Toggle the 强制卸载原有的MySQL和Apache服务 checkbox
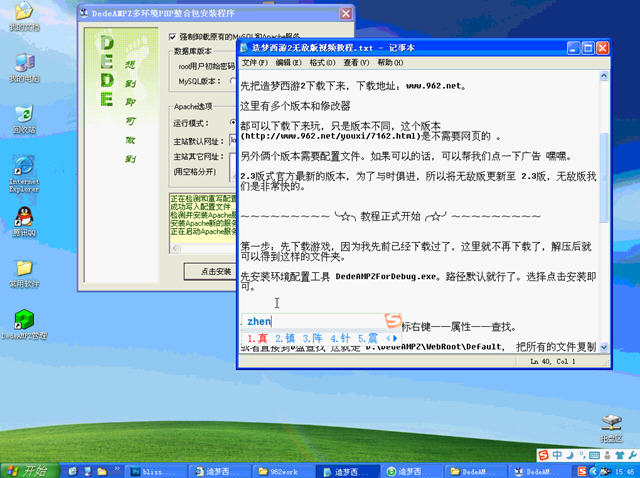The width and height of the screenshot is (640, 478). coord(172,37)
